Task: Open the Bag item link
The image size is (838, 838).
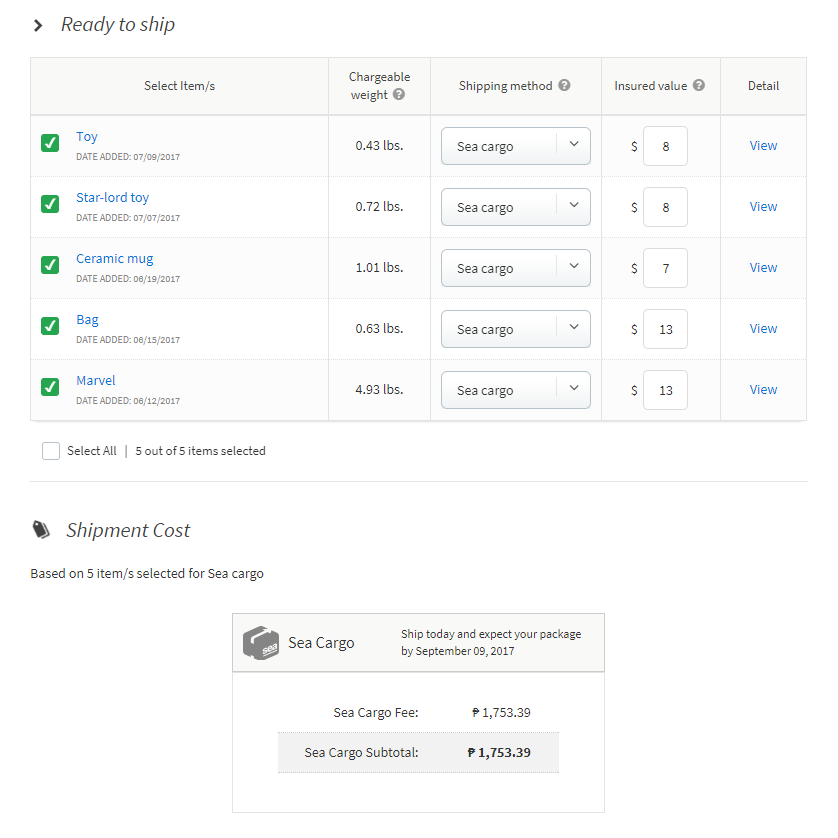Action: [x=88, y=320]
